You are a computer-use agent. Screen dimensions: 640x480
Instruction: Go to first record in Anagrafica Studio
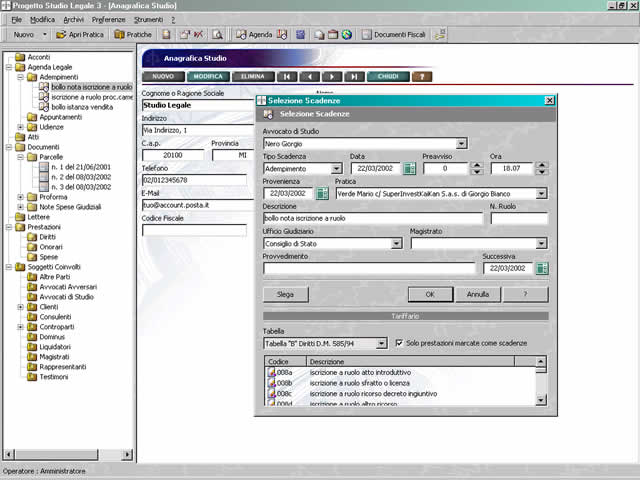[287, 76]
